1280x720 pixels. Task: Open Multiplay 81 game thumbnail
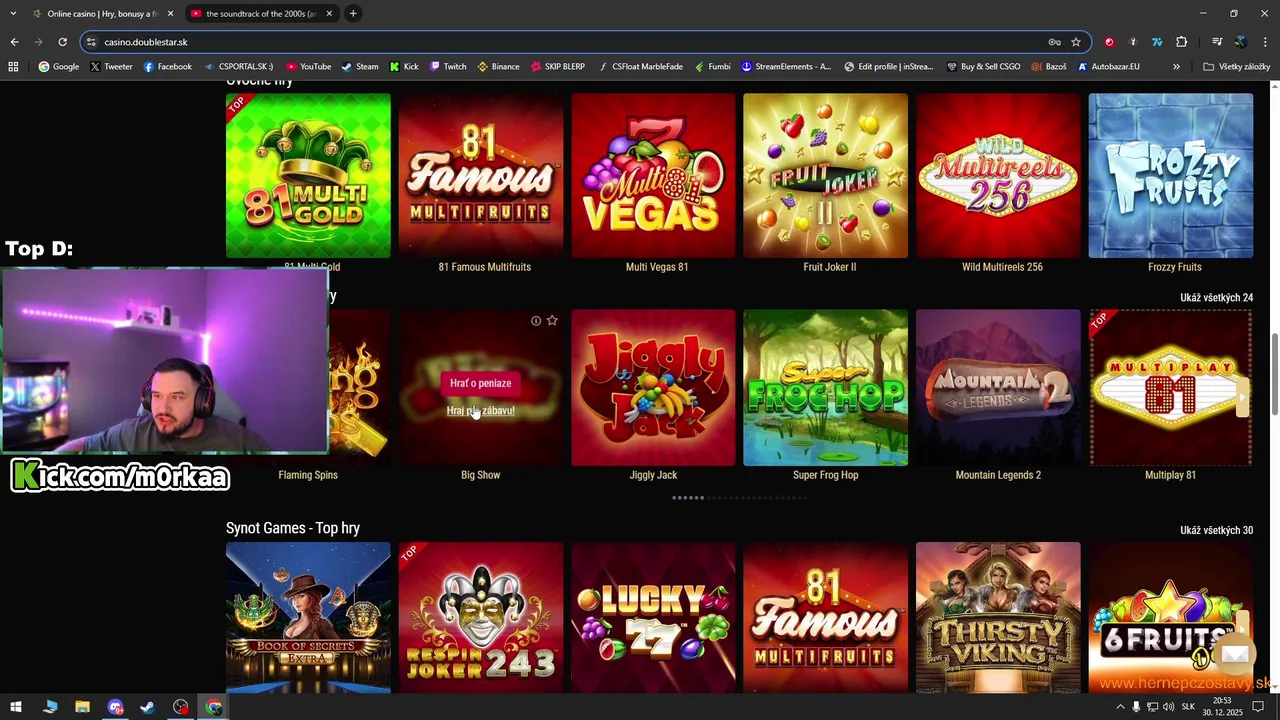[1170, 388]
